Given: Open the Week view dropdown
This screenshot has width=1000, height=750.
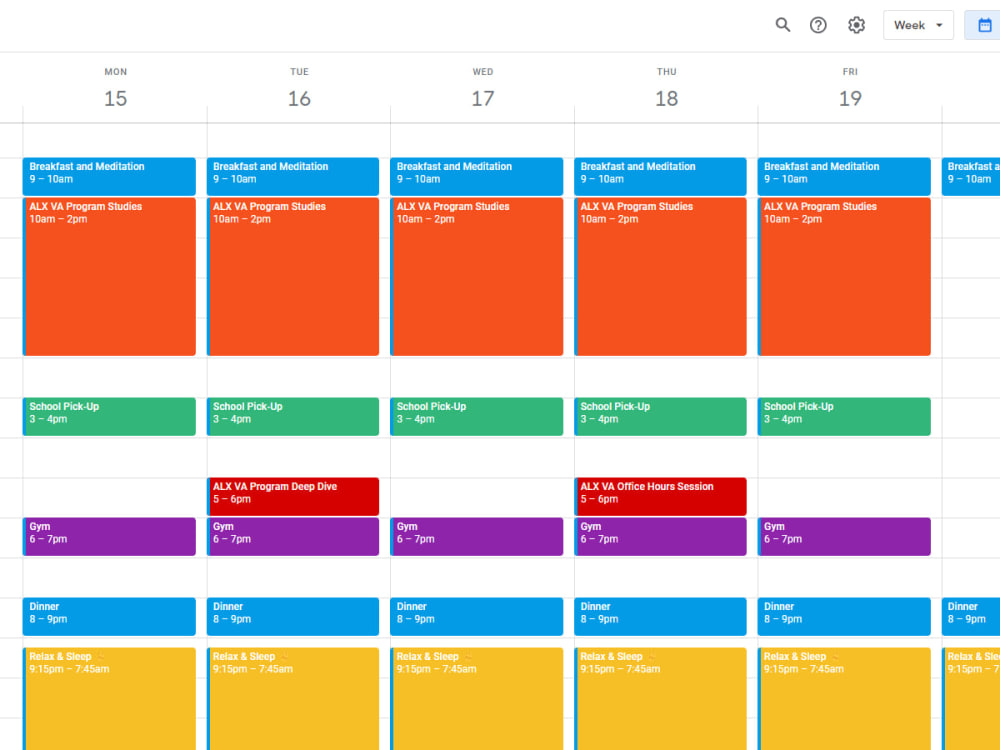Looking at the screenshot, I should click(x=918, y=25).
